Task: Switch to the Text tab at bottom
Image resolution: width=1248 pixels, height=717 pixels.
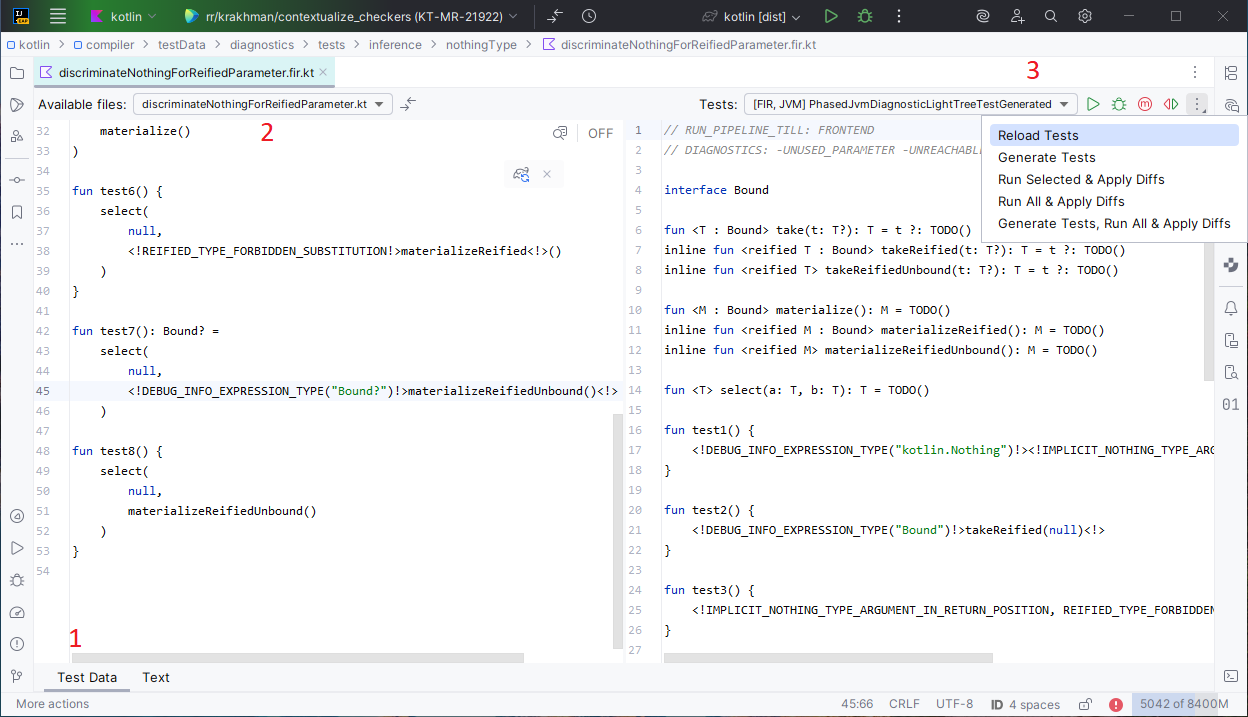Action: click(156, 677)
